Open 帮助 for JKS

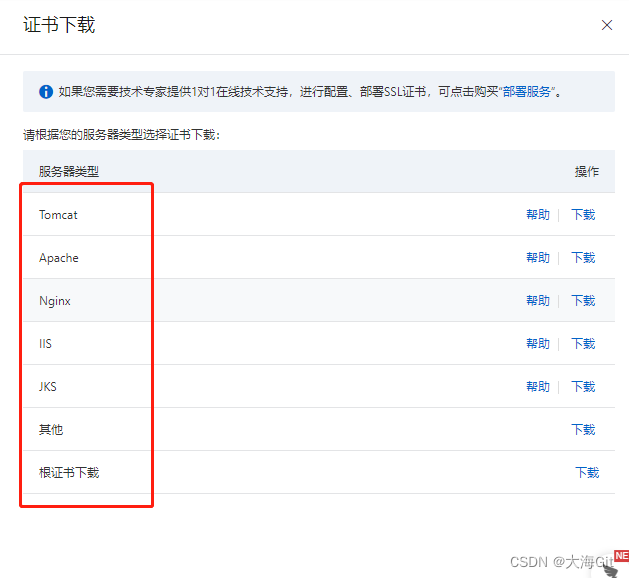[x=538, y=386]
